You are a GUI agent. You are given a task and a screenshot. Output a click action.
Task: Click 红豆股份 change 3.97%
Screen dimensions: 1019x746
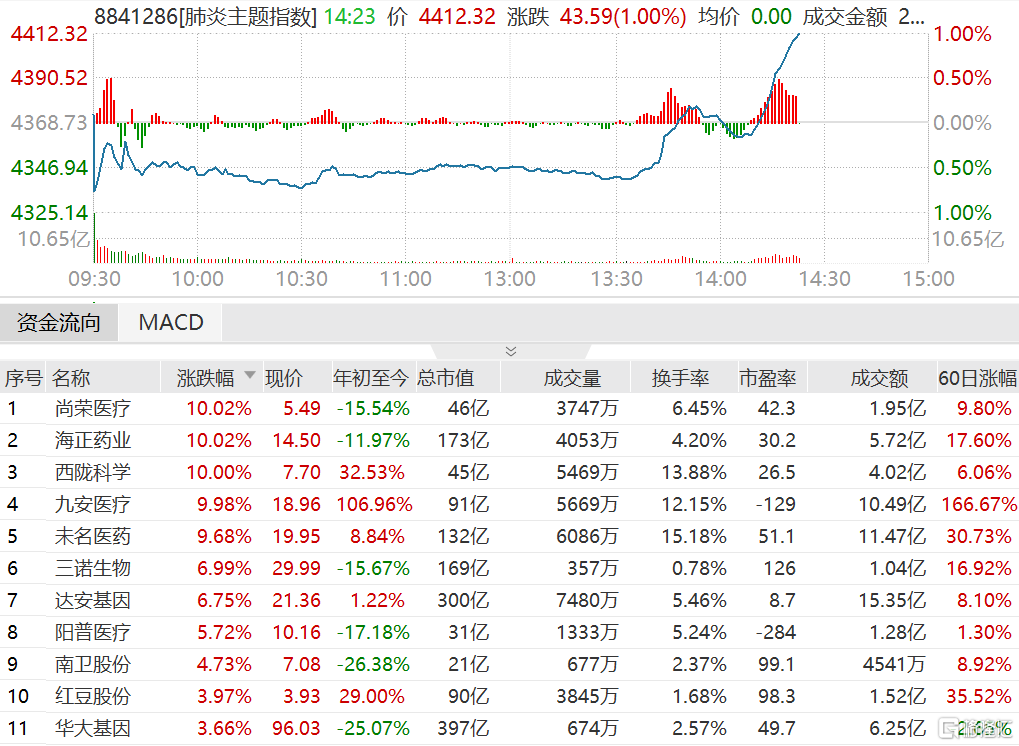point(224,697)
